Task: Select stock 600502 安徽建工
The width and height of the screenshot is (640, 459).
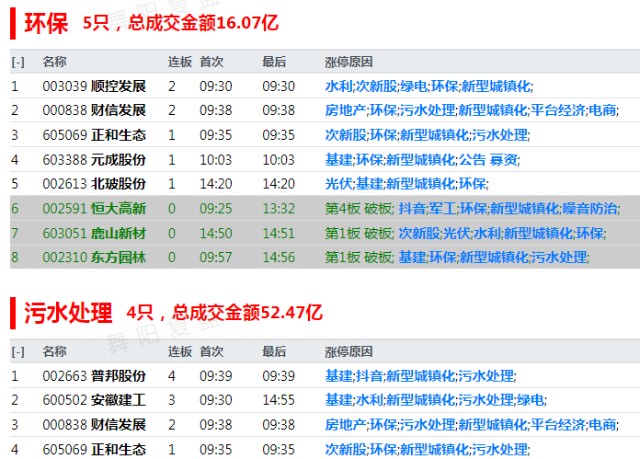Action: point(94,400)
